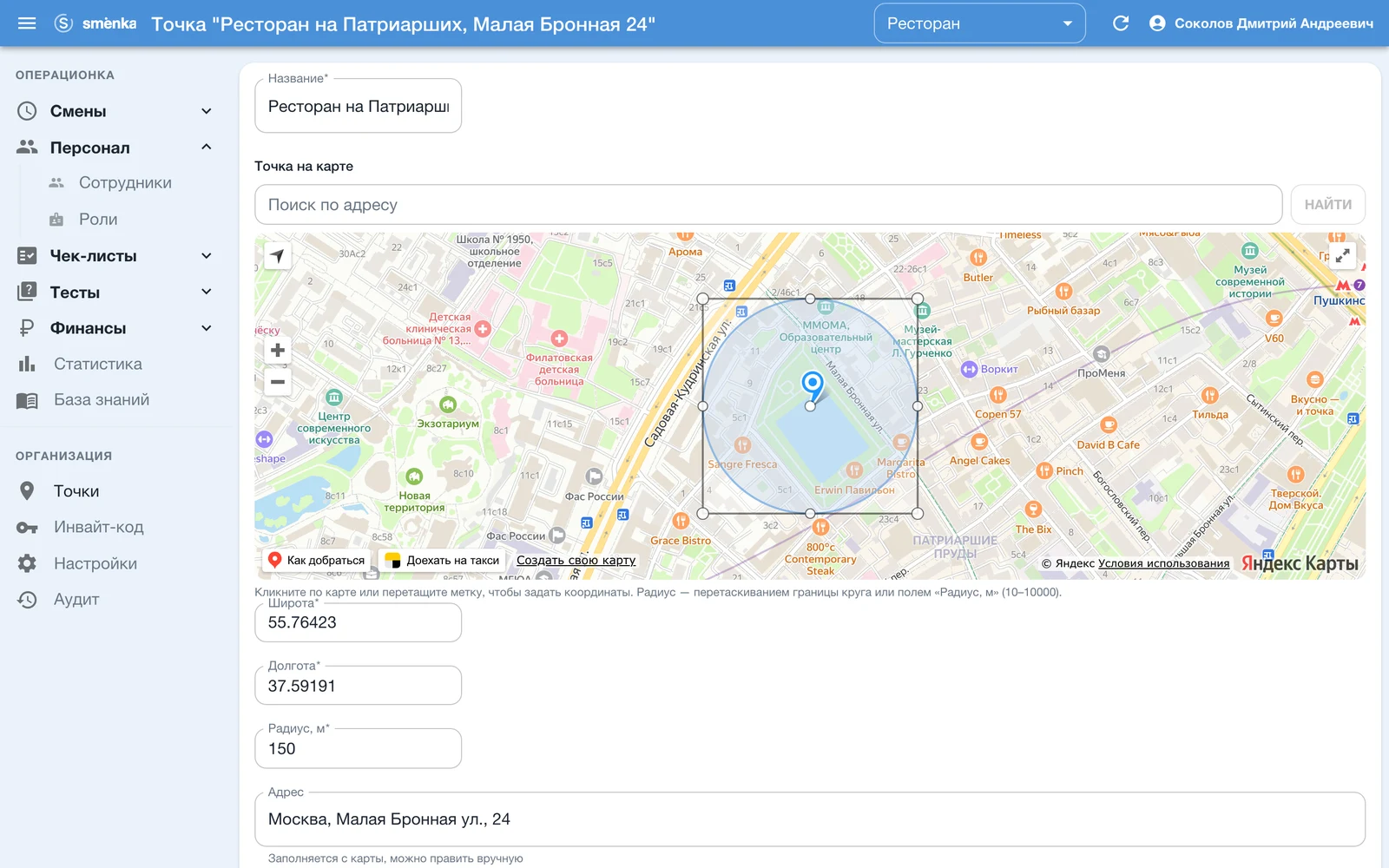
Task: Click Доехать на такси button
Action: [x=443, y=561]
